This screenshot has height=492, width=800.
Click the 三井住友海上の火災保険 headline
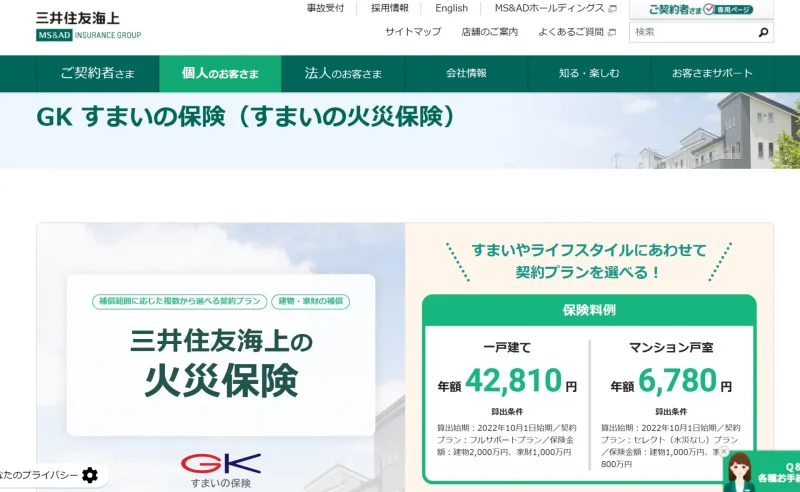(x=221, y=363)
